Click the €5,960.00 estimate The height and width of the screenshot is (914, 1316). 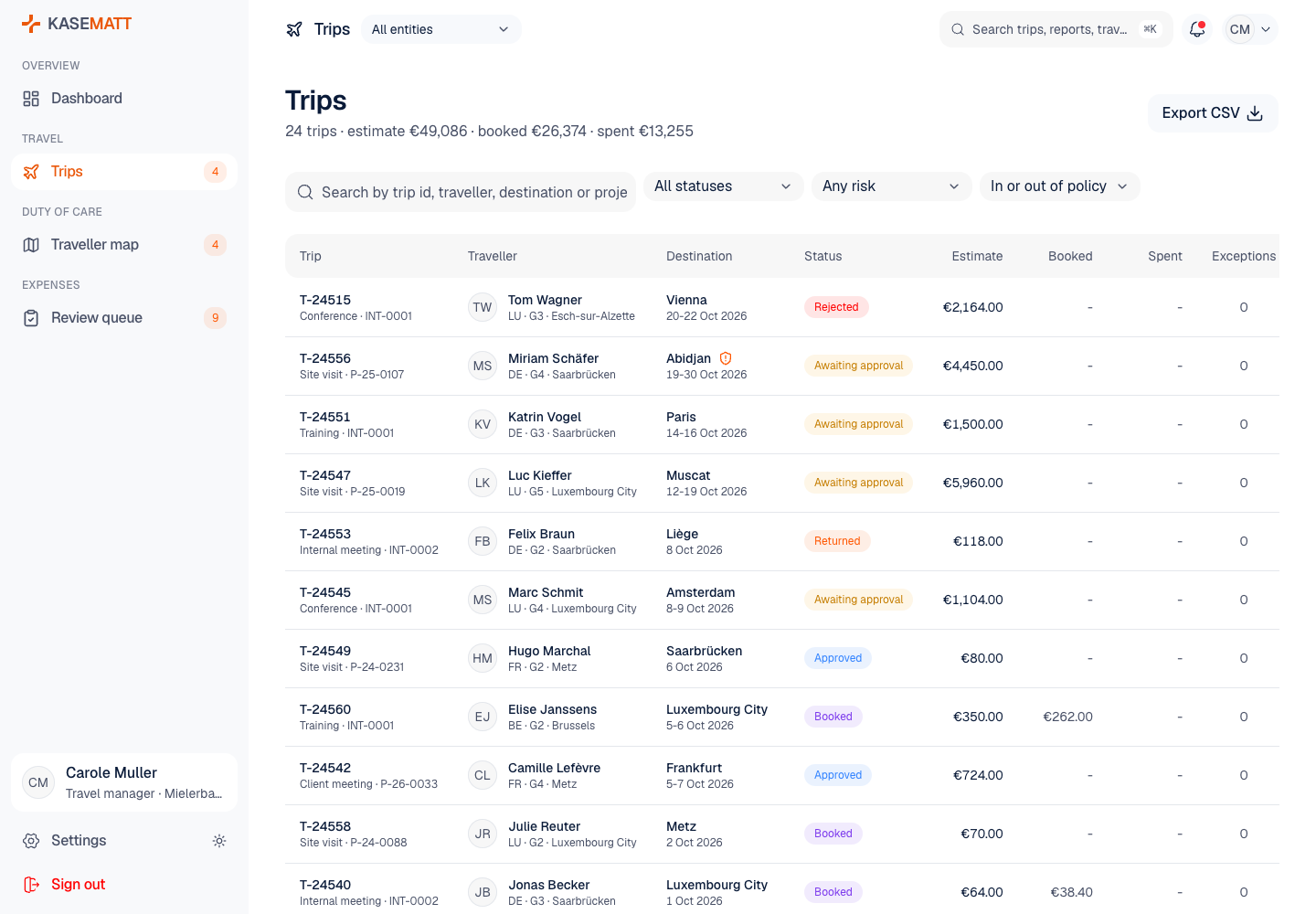point(972,483)
